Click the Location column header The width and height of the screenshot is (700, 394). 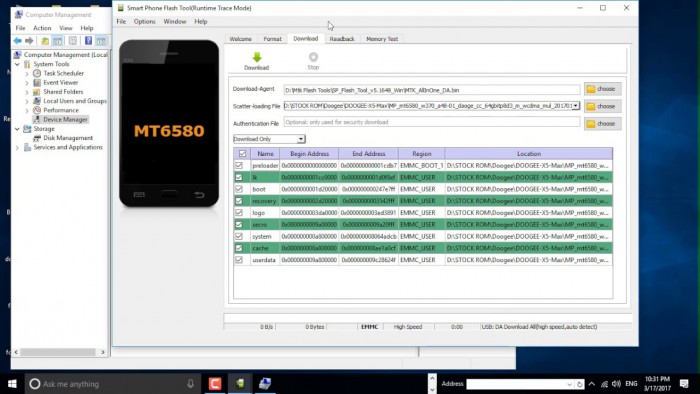coord(529,154)
